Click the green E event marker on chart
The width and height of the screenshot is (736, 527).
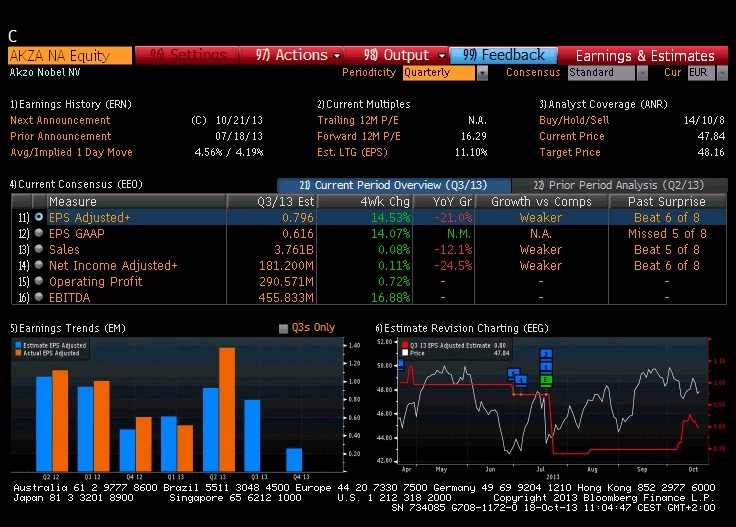546,380
